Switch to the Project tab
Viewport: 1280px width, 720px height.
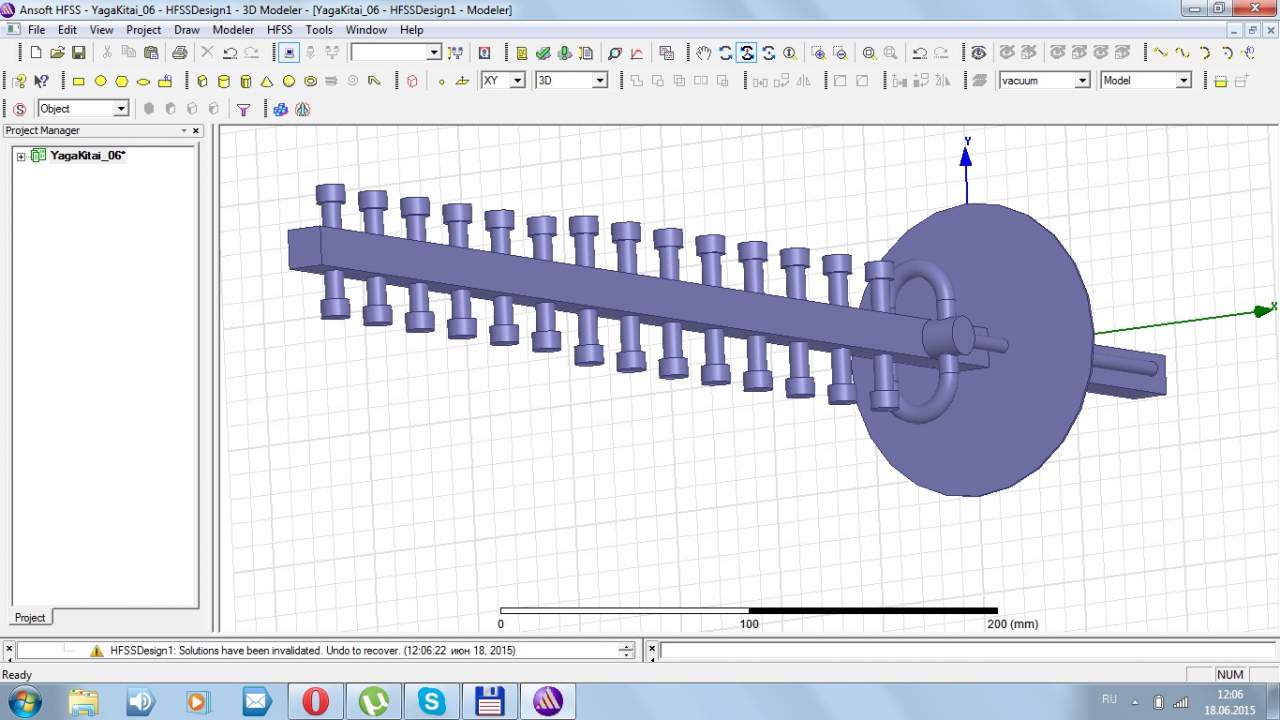pyautogui.click(x=29, y=617)
